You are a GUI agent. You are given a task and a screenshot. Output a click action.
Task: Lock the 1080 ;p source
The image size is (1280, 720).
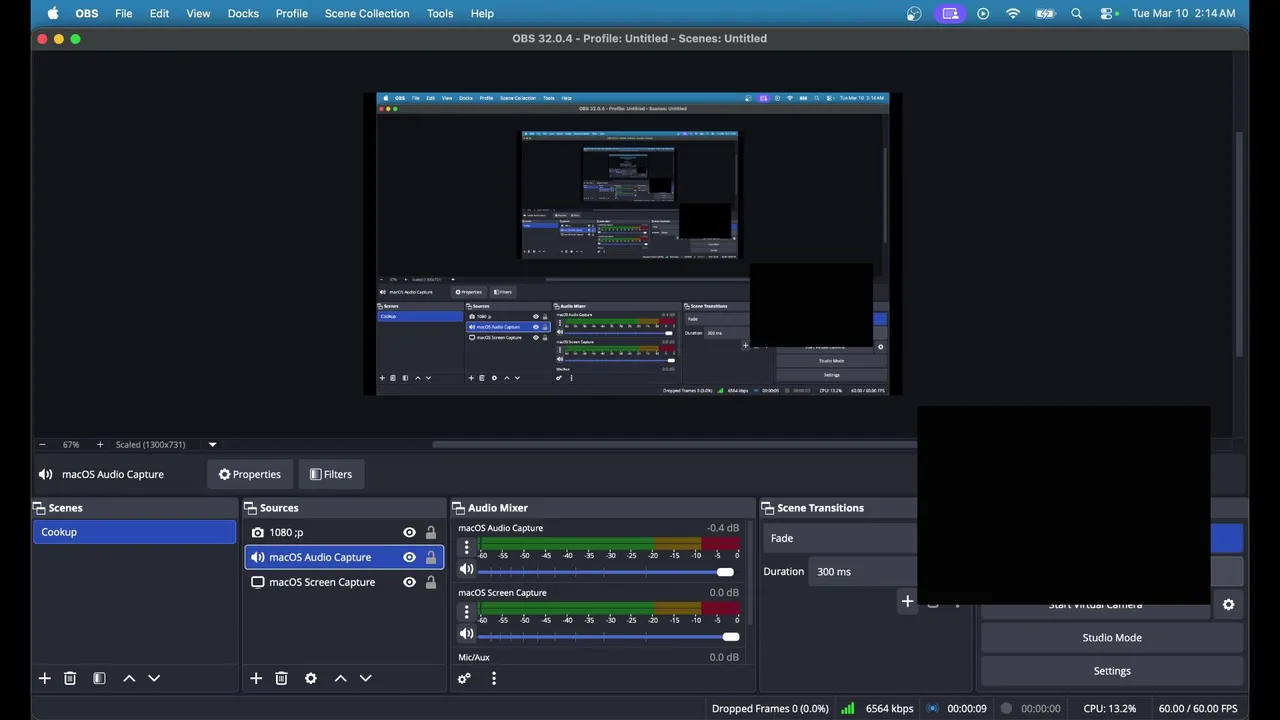(431, 532)
